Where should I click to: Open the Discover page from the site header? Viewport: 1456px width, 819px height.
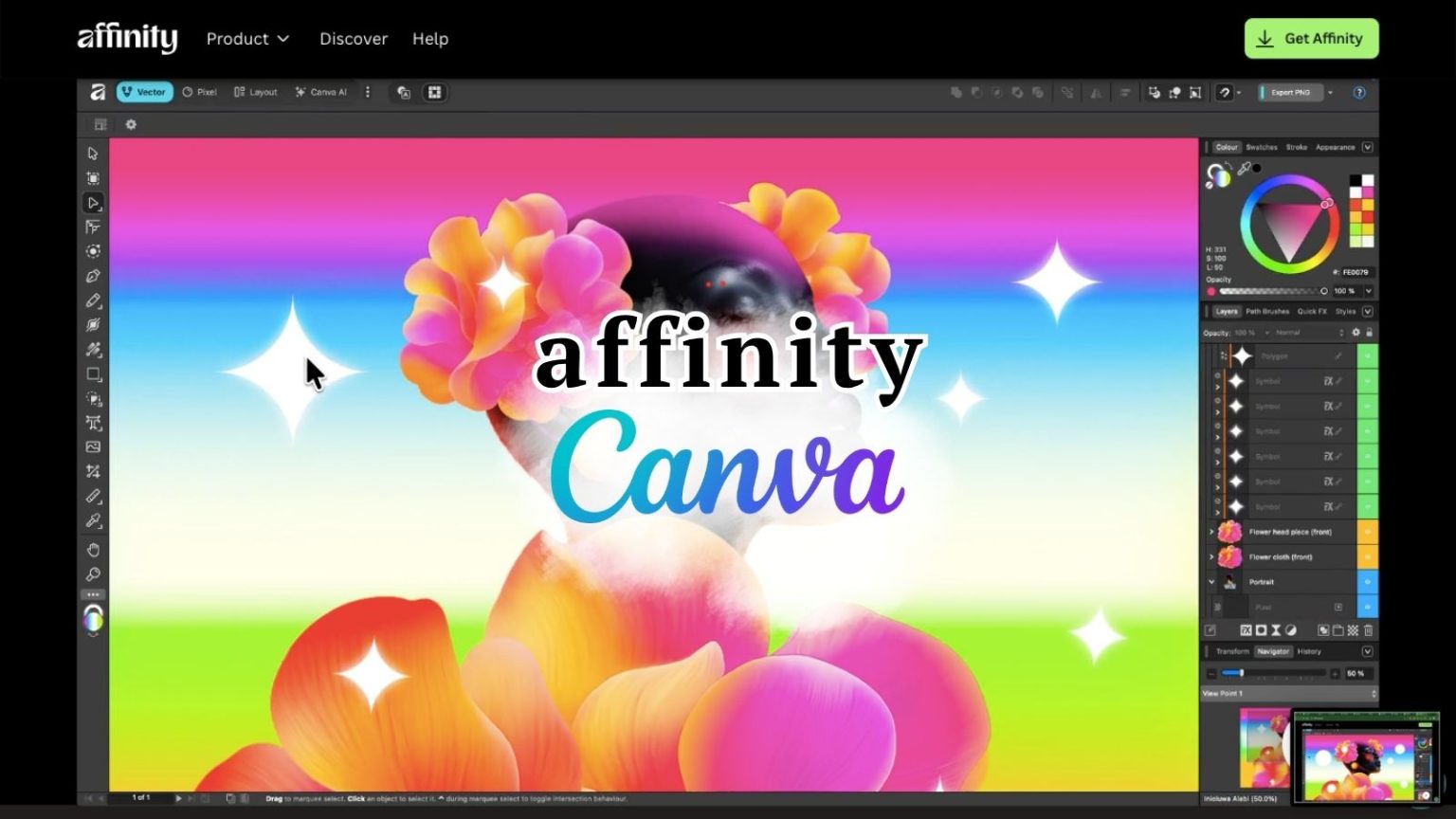click(x=354, y=39)
